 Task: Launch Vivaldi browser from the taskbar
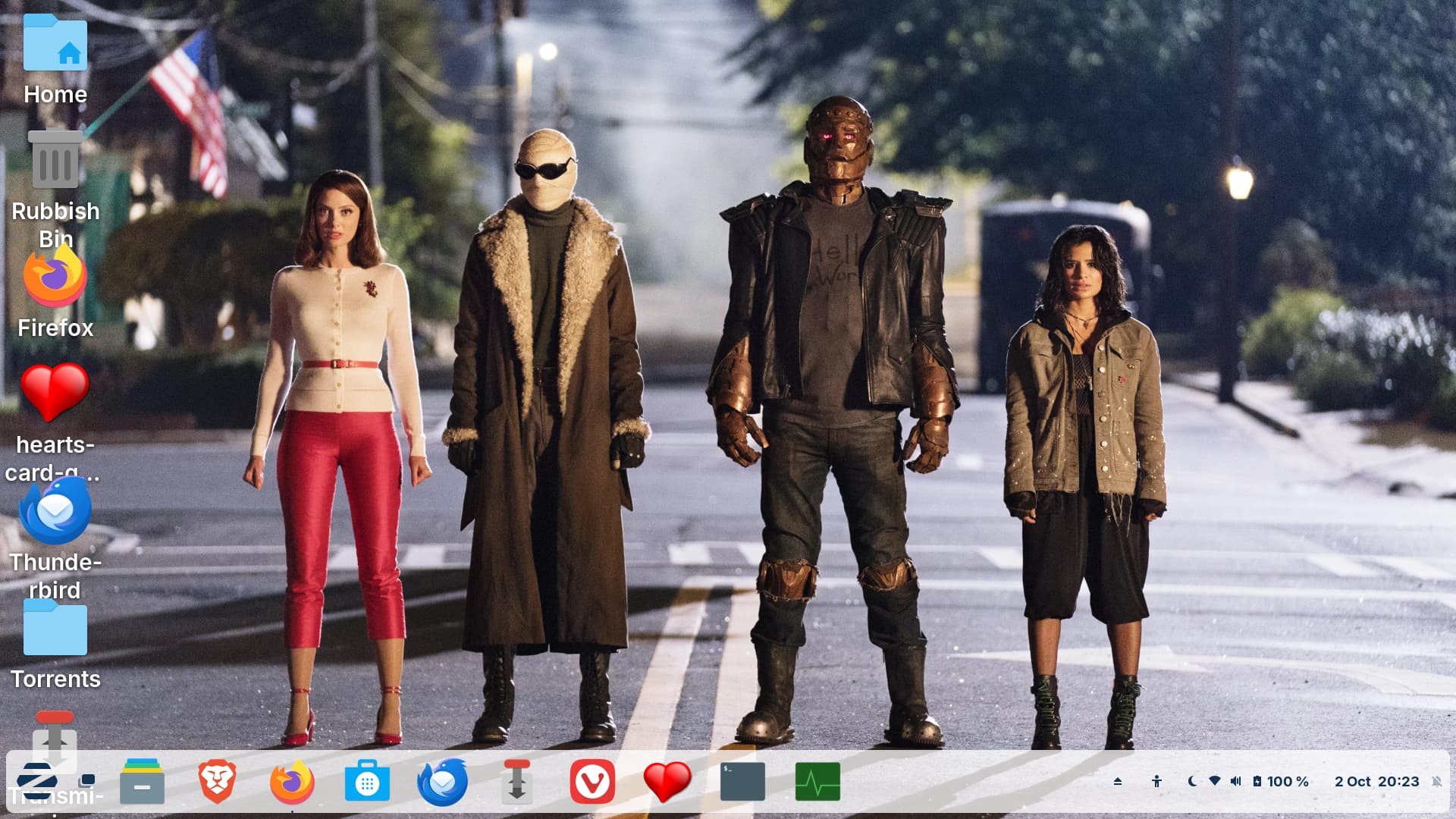pos(592,782)
